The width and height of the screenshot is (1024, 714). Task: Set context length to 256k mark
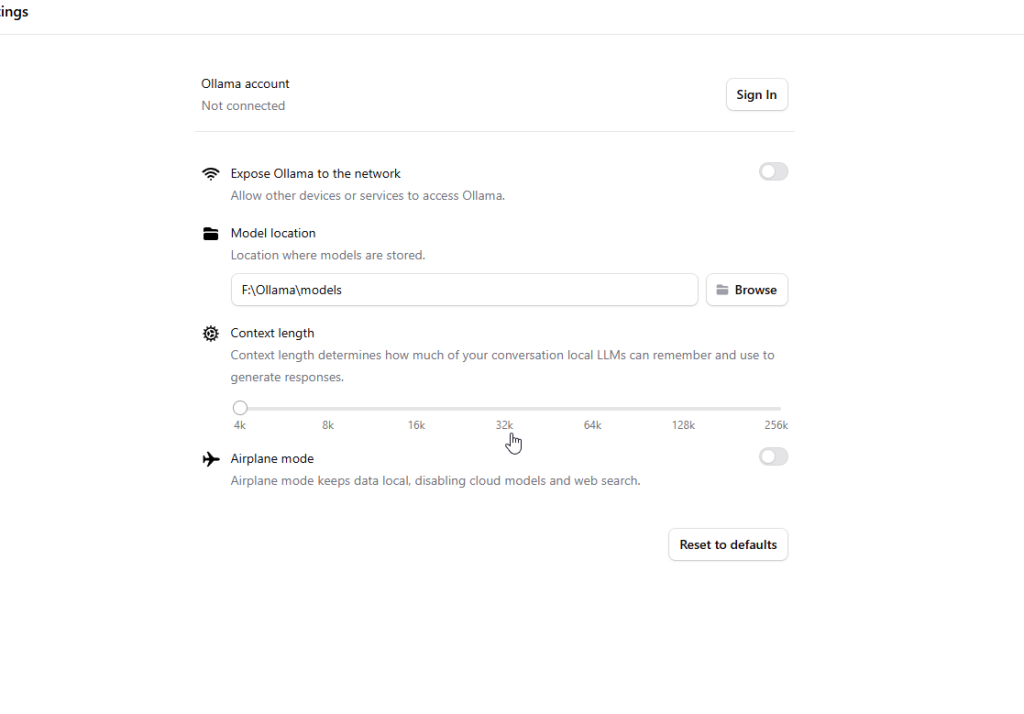(x=779, y=408)
